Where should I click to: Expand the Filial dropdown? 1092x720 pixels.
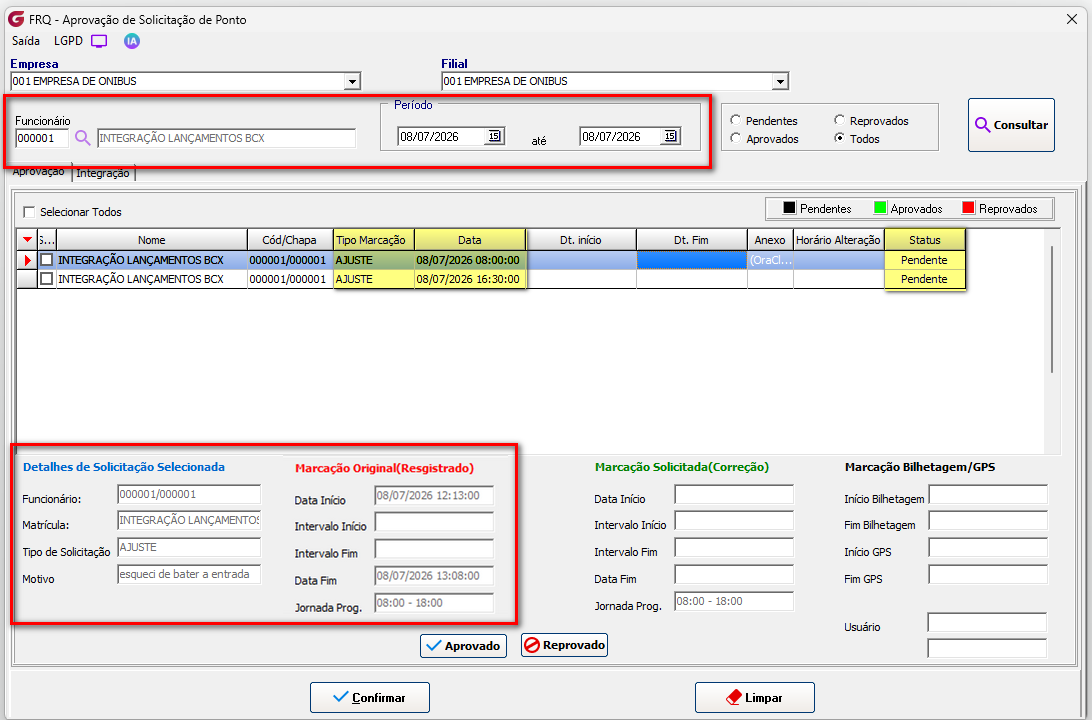780,81
